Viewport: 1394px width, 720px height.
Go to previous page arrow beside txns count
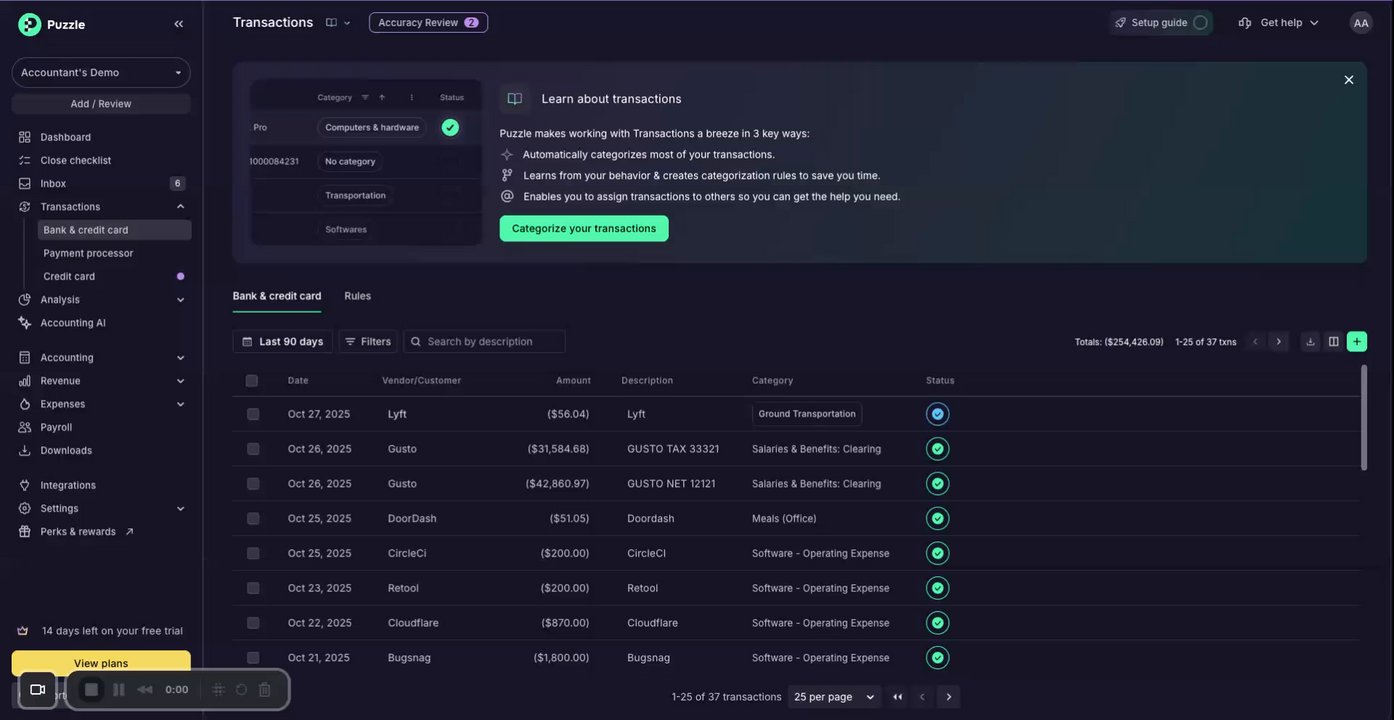click(x=1256, y=342)
